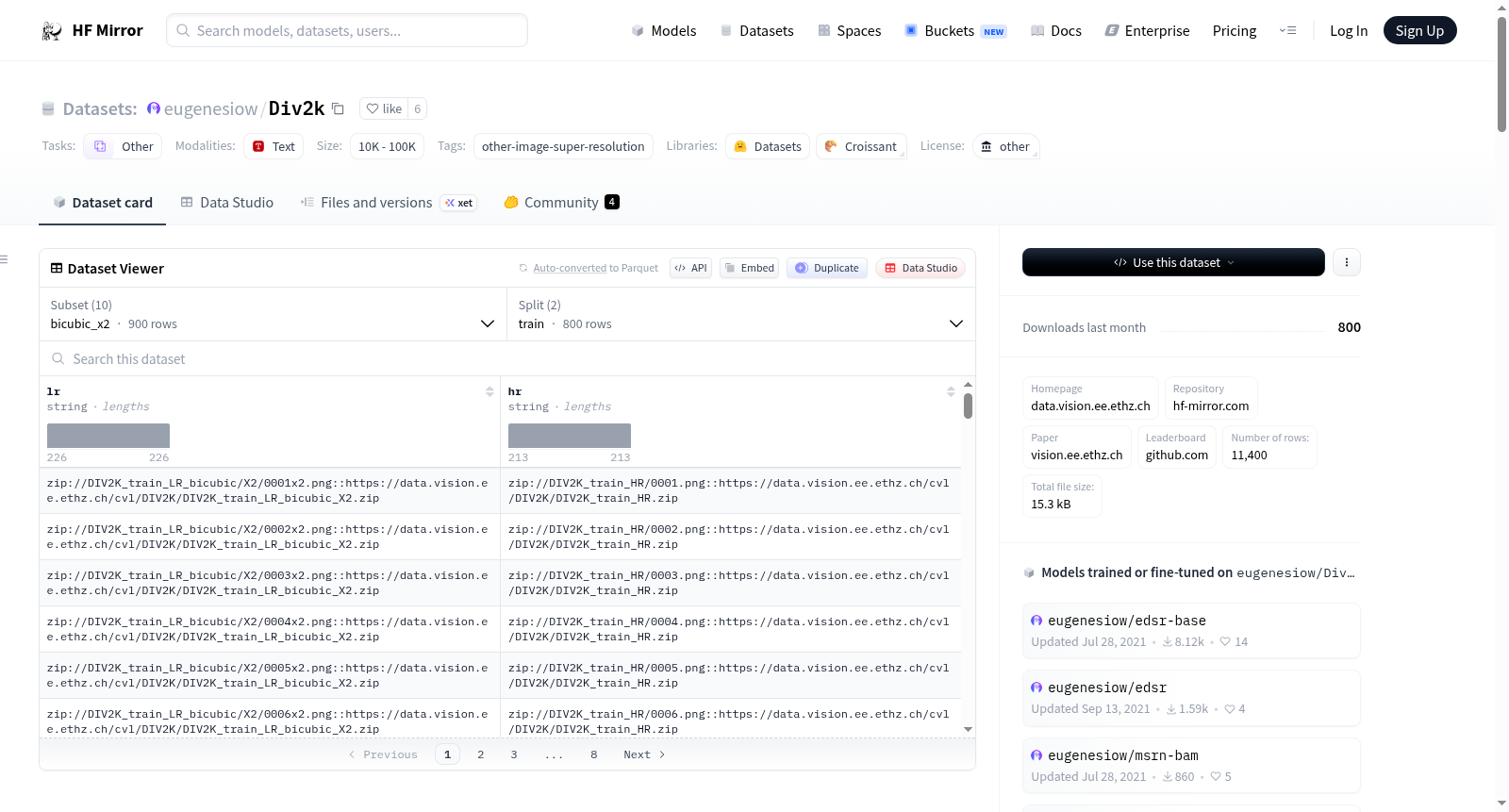This screenshot has width=1509, height=812.
Task: Focus the Search this dataset field
Action: pos(507,358)
